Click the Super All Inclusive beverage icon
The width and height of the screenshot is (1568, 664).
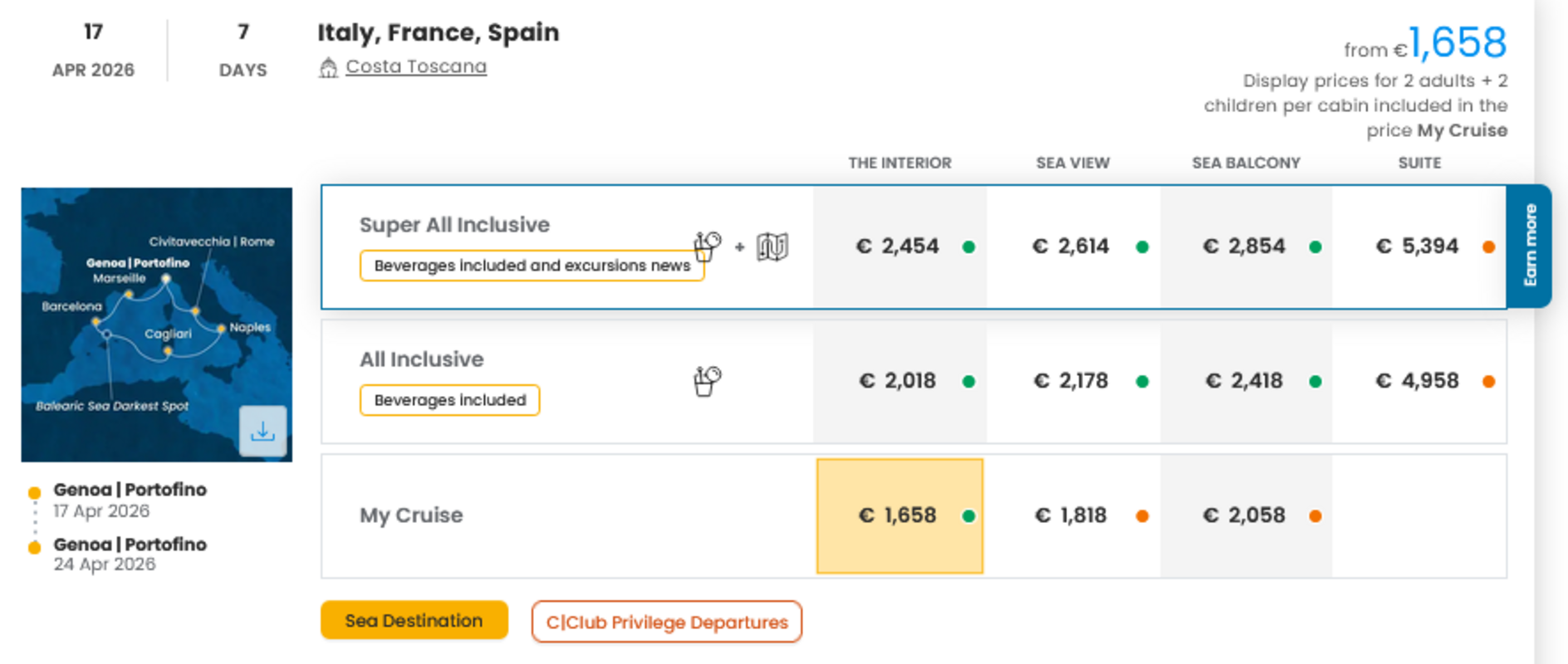pos(707,246)
